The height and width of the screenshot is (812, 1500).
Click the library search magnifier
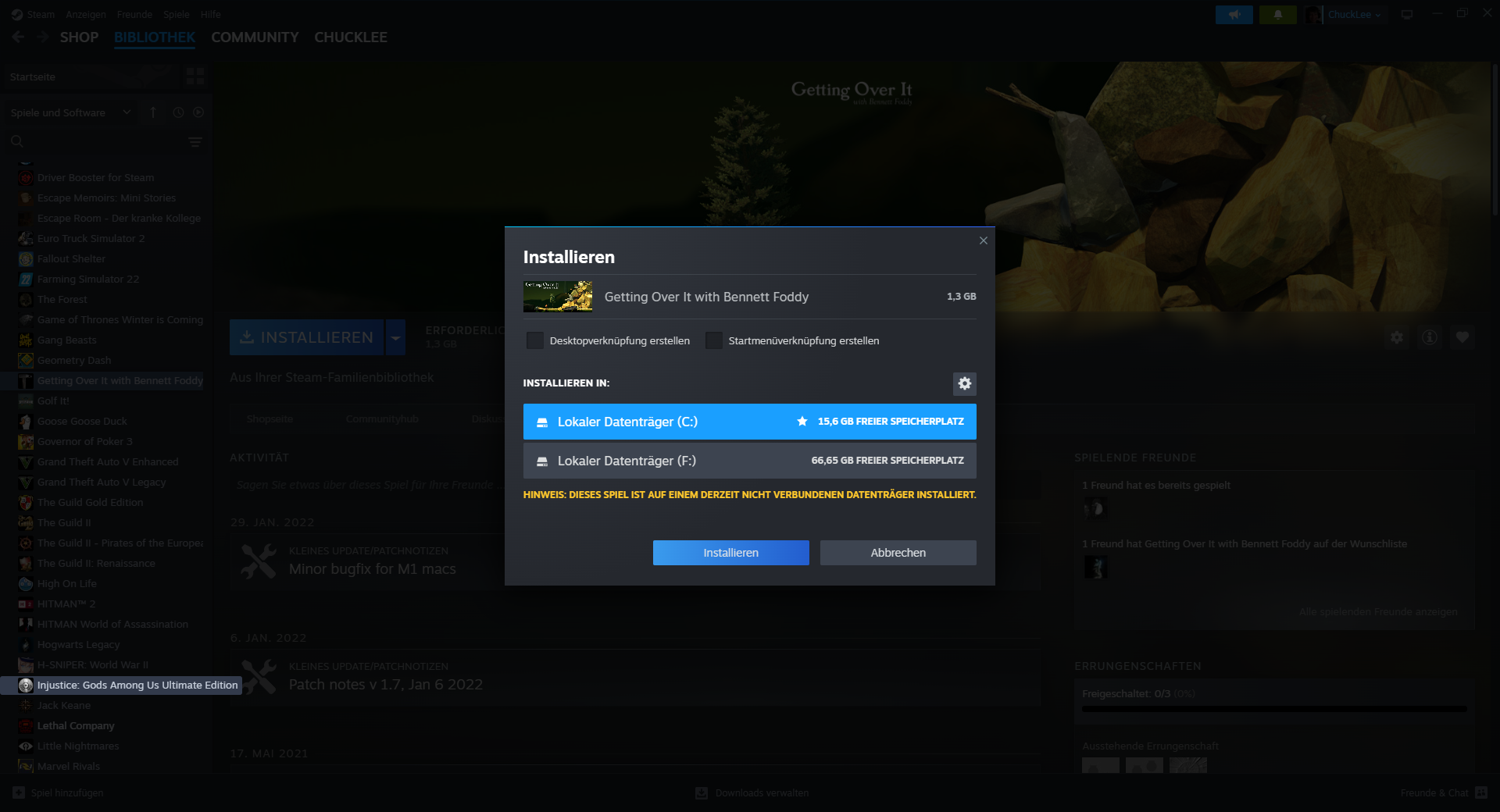17,141
